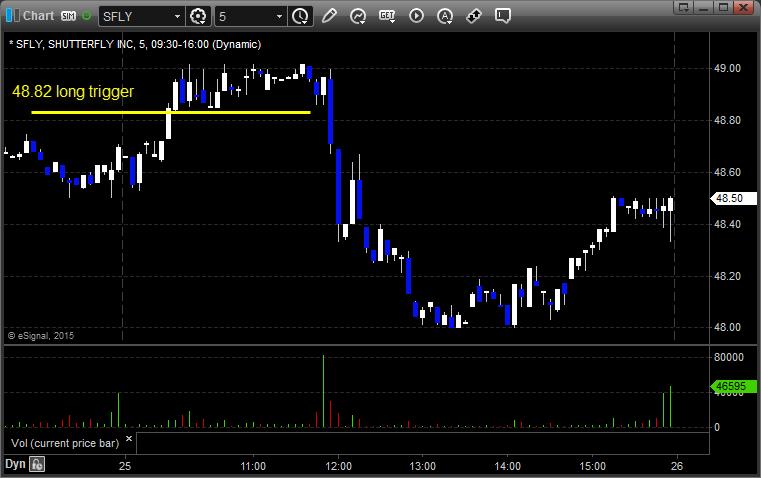Image resolution: width=761 pixels, height=478 pixels.
Task: Click the 14:00 time axis label
Action: pos(508,466)
